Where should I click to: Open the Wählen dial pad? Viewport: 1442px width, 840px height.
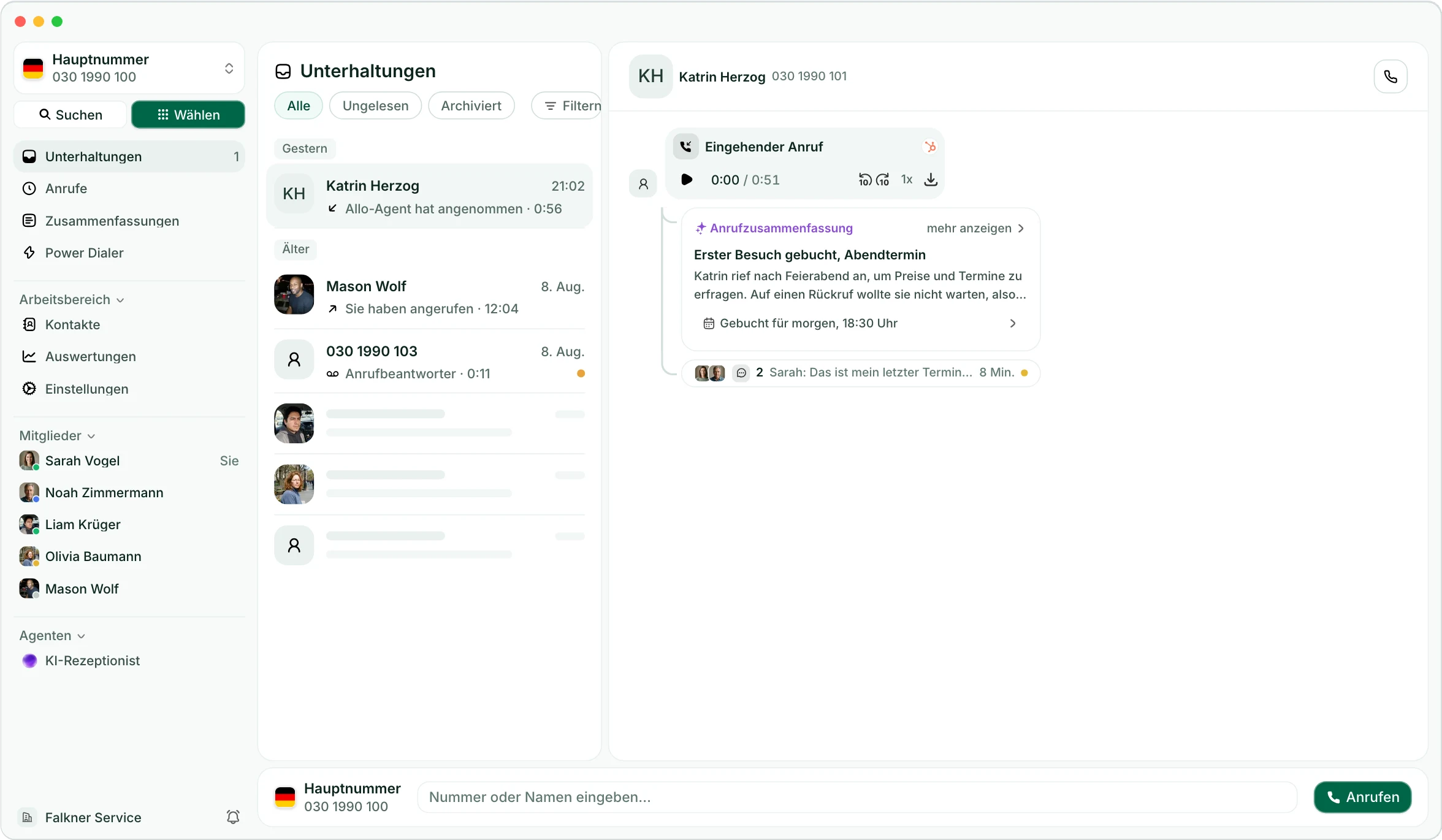tap(188, 115)
